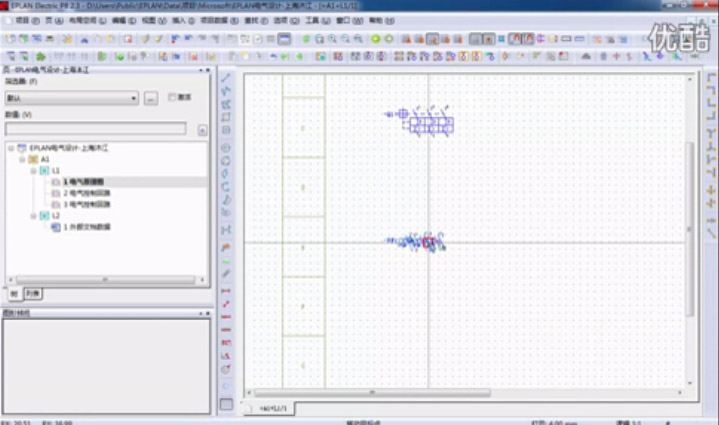Select the Spline curve tool
Viewport: 719px width, 425px height.
click(x=226, y=230)
